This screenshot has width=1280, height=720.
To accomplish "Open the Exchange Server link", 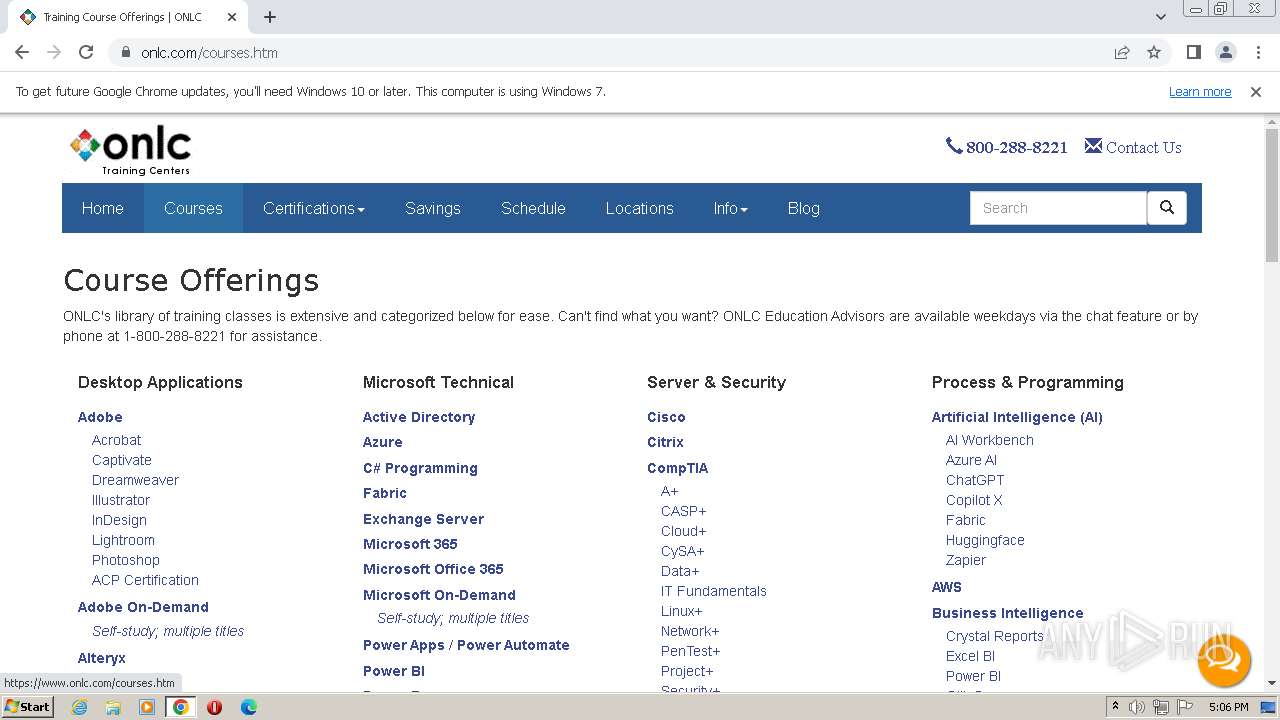I will (423, 519).
